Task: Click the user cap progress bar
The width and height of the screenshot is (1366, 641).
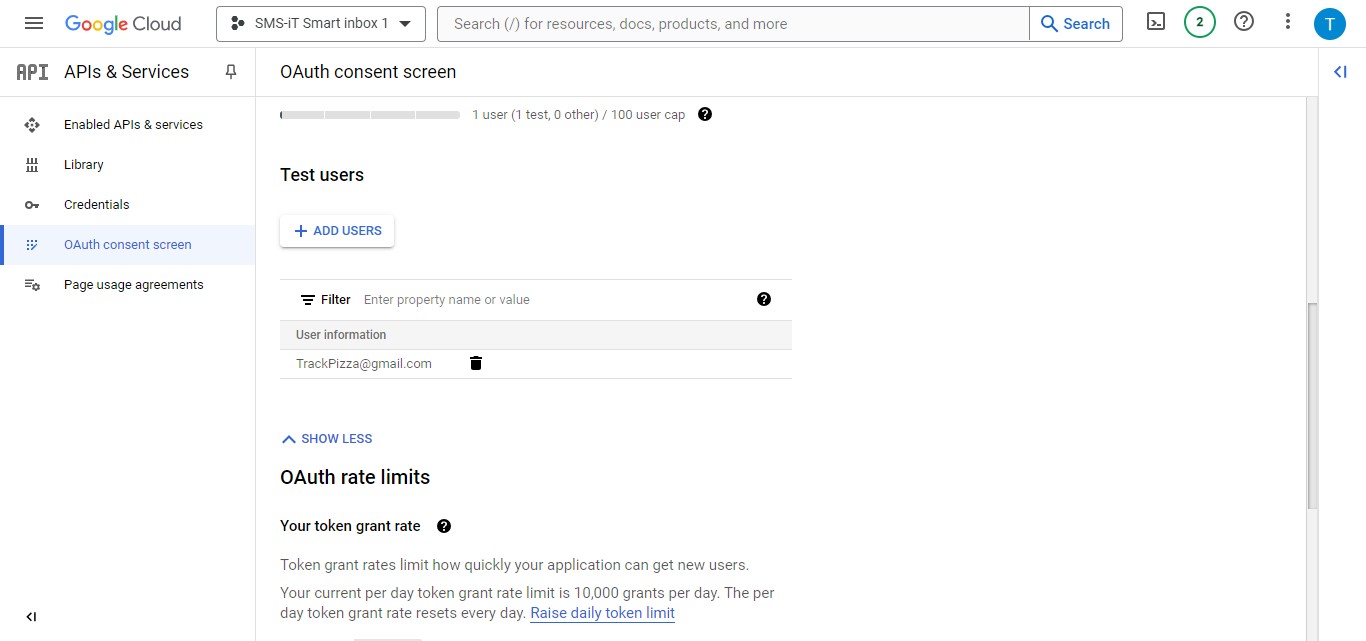Action: [369, 115]
